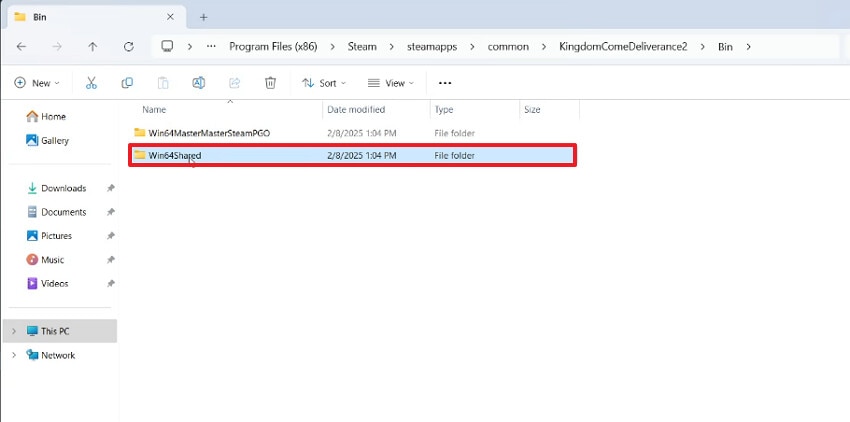Open the View dropdown menu

[x=390, y=83]
